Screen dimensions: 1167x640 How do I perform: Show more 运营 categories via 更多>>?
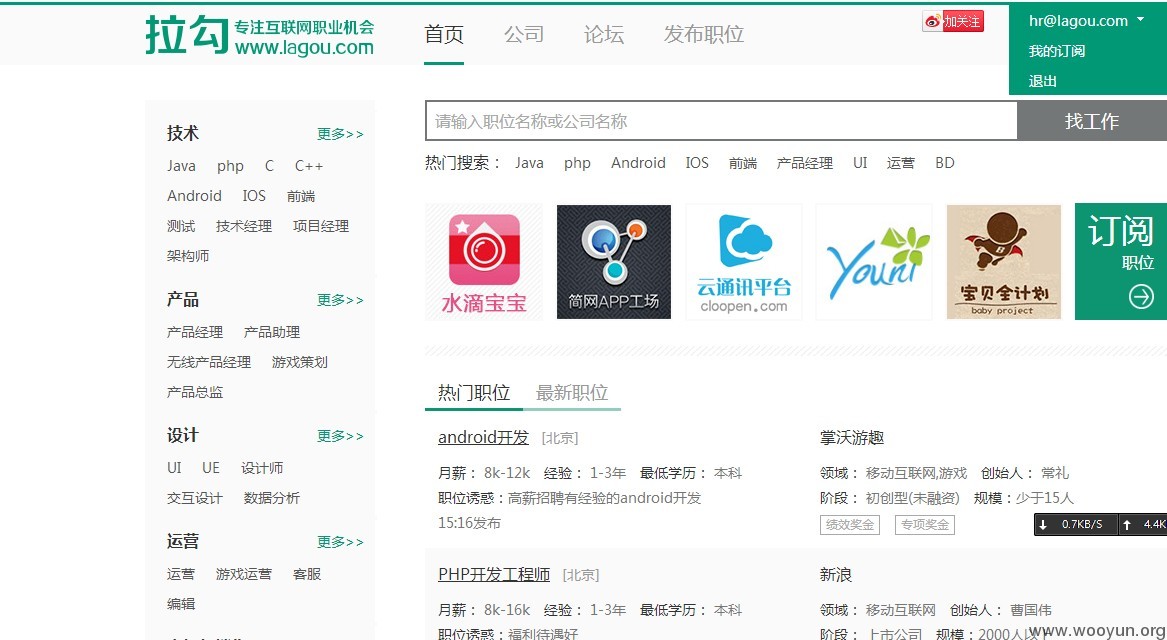point(340,542)
